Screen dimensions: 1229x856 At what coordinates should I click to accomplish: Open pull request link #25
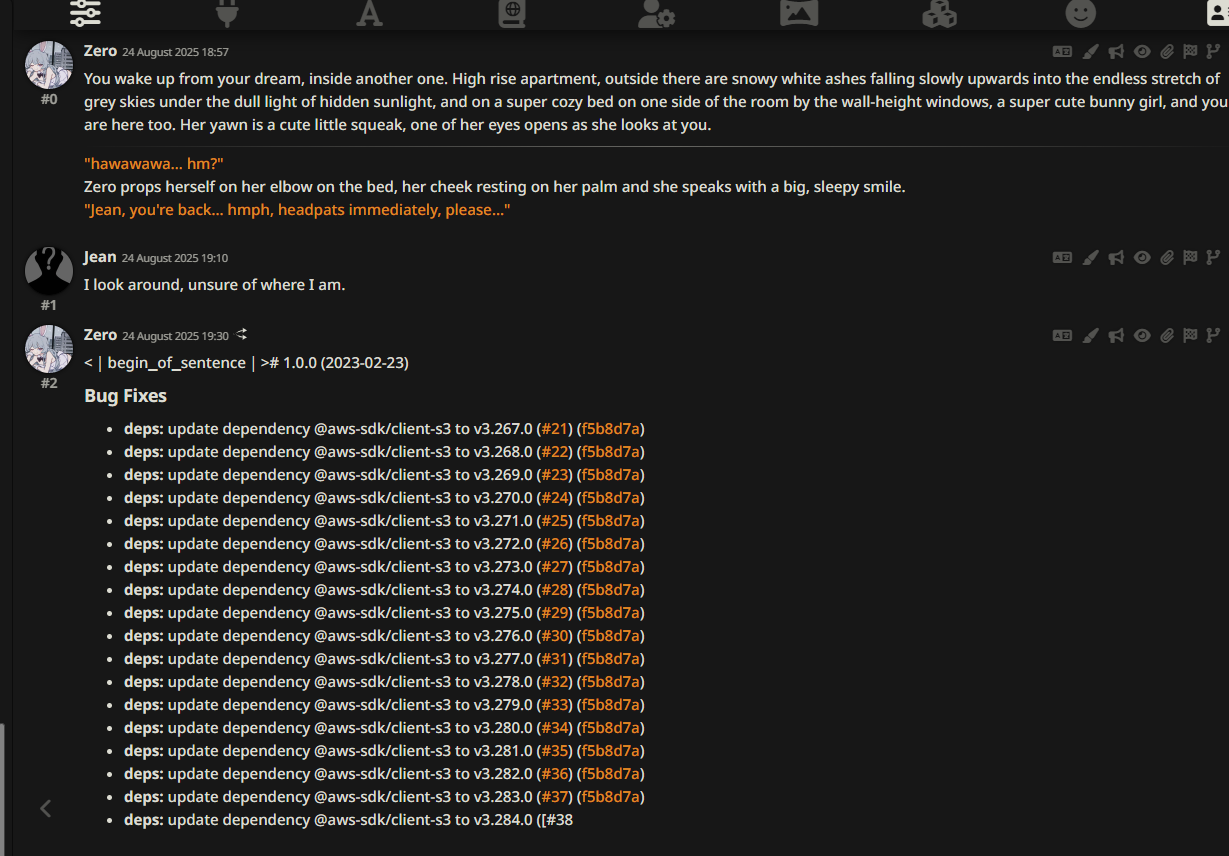(556, 521)
